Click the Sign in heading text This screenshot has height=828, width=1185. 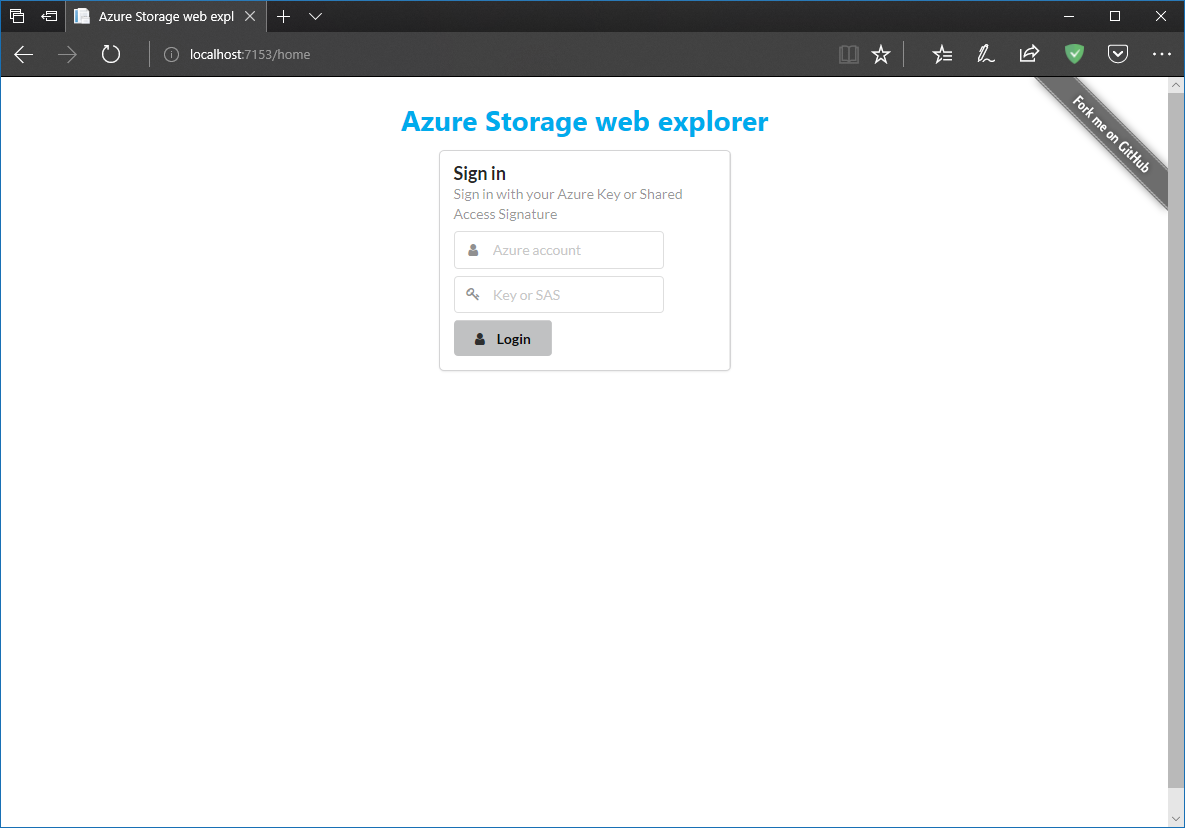479,173
